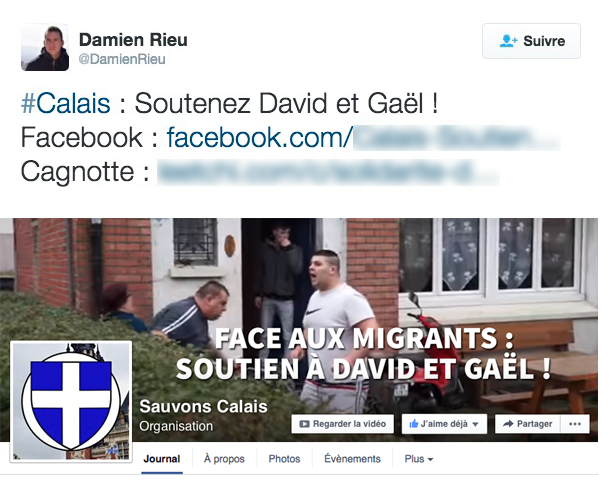Click the follow person-plus icon
The width and height of the screenshot is (610, 491).
pyautogui.click(x=508, y=41)
